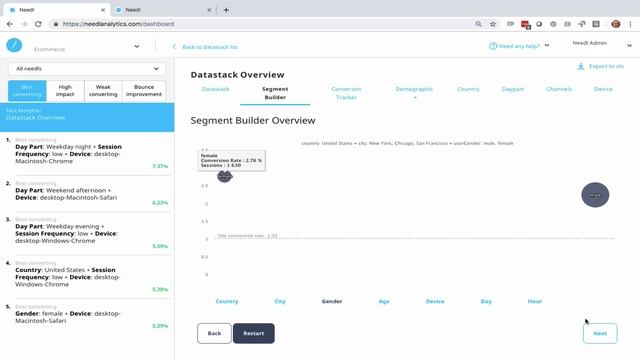640x360 pixels.
Task: Open the Chrome profile avatar
Action: pos(616,24)
